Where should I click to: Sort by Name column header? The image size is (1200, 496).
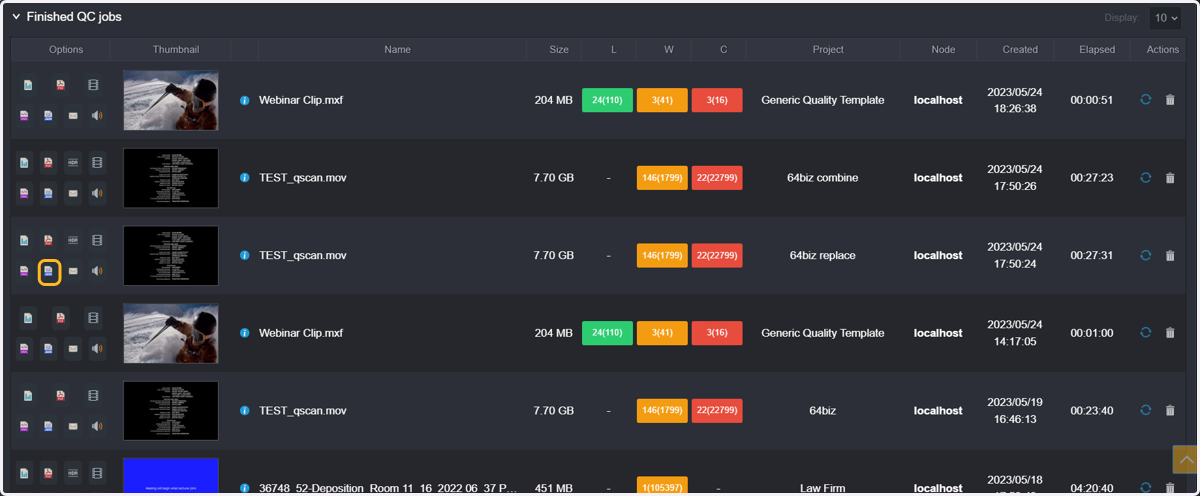point(397,49)
